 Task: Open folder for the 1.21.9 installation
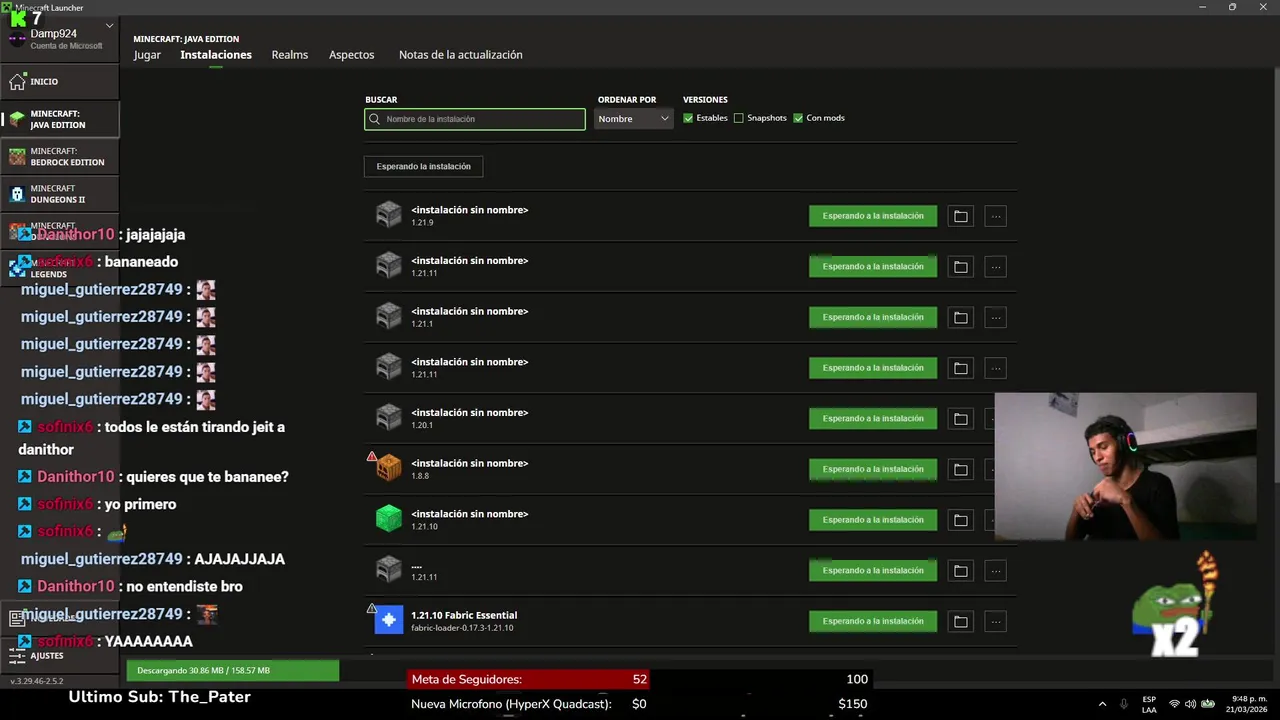point(960,216)
